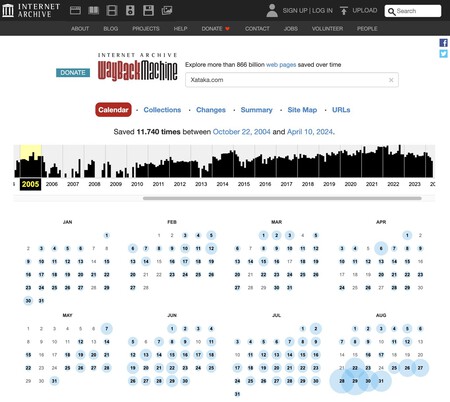Select year 2014 on the timeline
Image resolution: width=450 pixels, height=402 pixels.
(222, 184)
